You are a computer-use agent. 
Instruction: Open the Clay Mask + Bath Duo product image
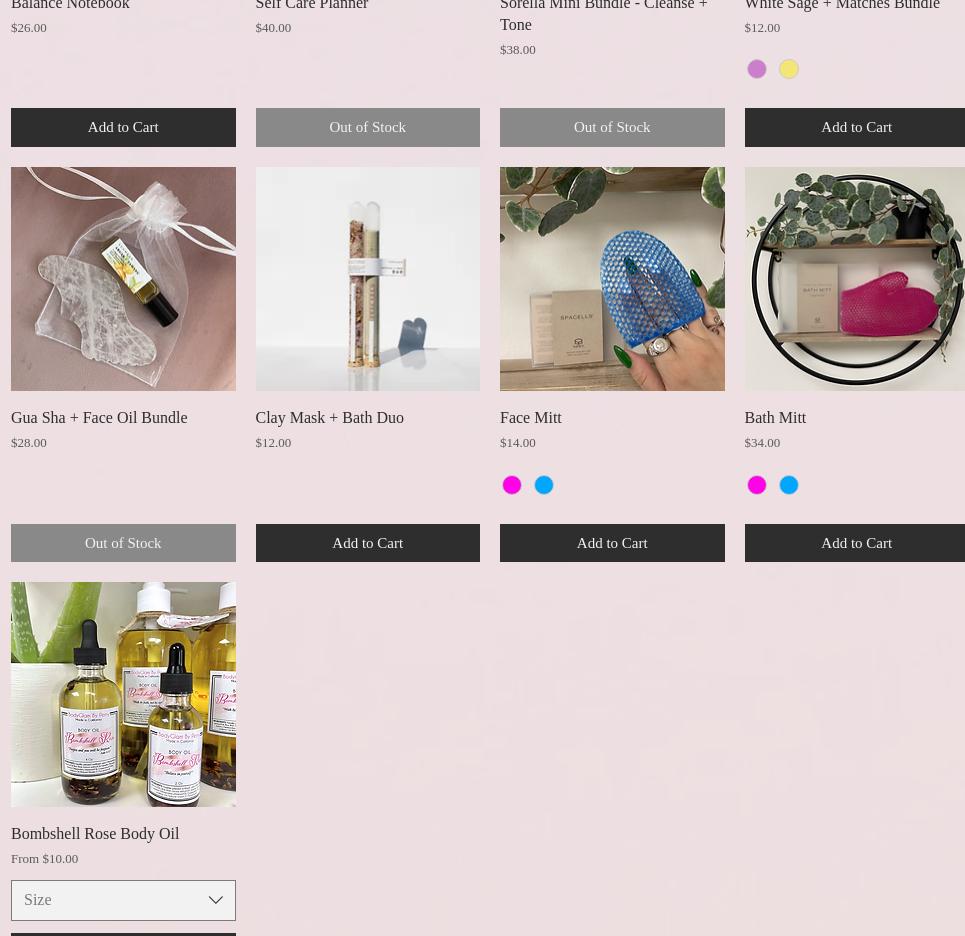[367, 279]
